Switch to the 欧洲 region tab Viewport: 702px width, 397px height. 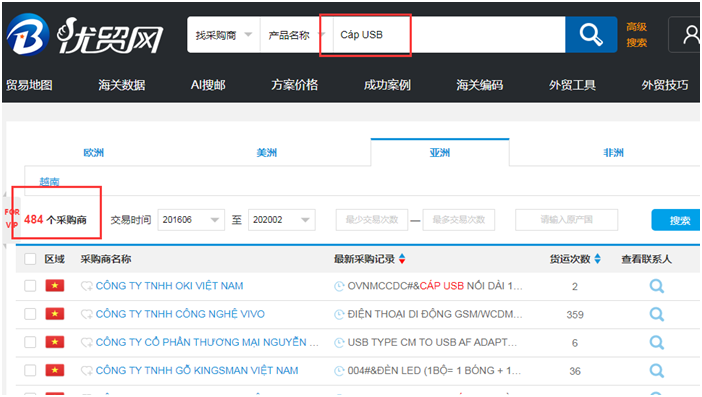94,153
